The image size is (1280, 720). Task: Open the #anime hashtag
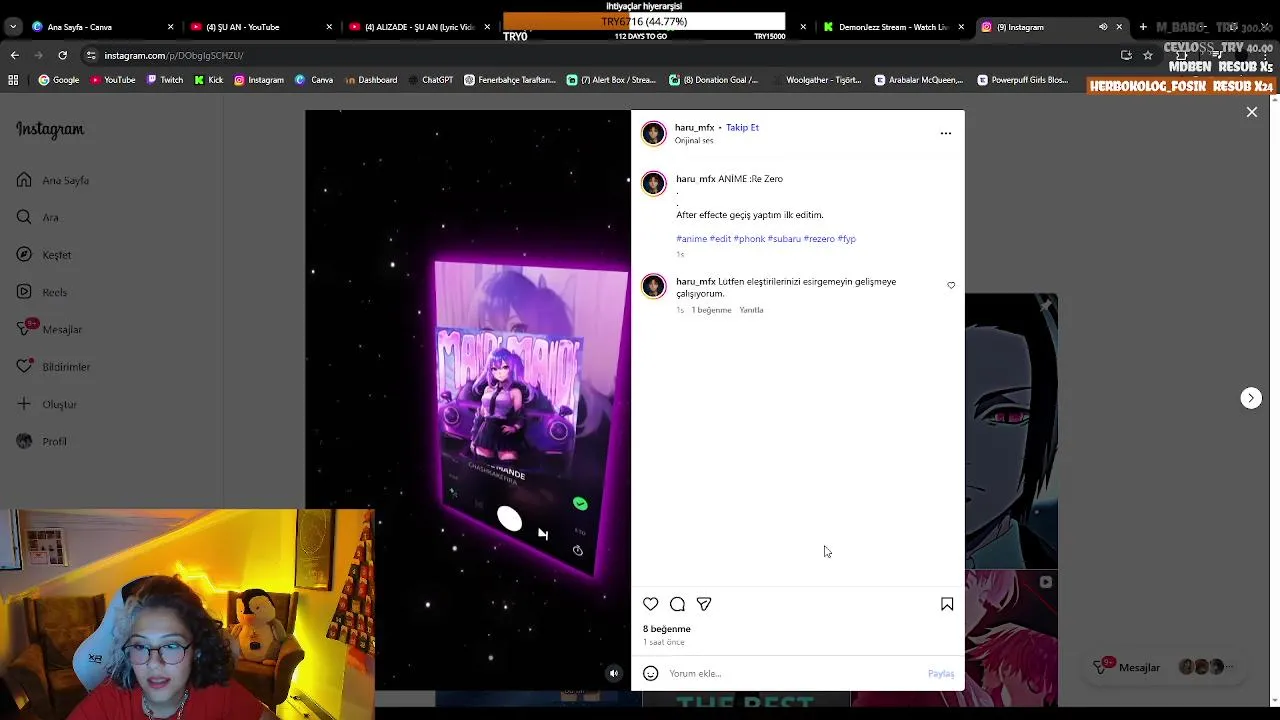click(x=691, y=239)
